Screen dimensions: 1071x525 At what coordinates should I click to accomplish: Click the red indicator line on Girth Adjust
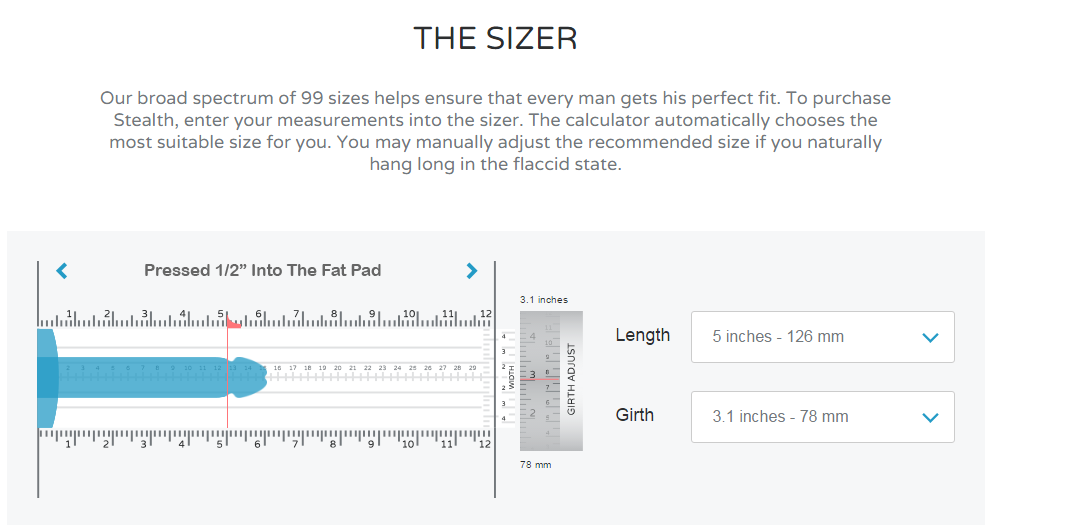click(541, 378)
